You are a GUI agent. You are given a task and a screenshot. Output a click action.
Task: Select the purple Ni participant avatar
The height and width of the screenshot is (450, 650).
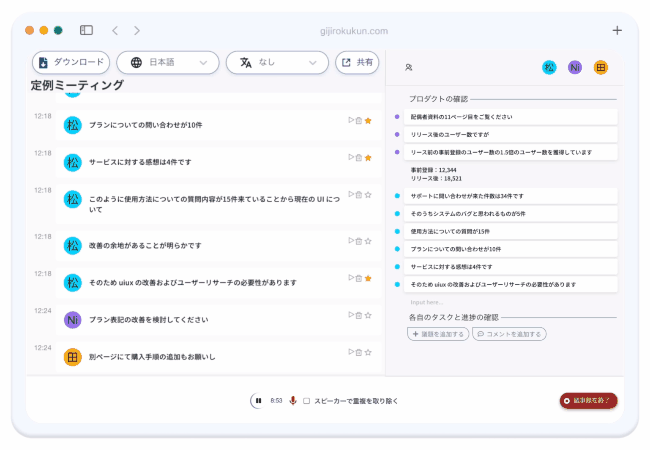(575, 67)
